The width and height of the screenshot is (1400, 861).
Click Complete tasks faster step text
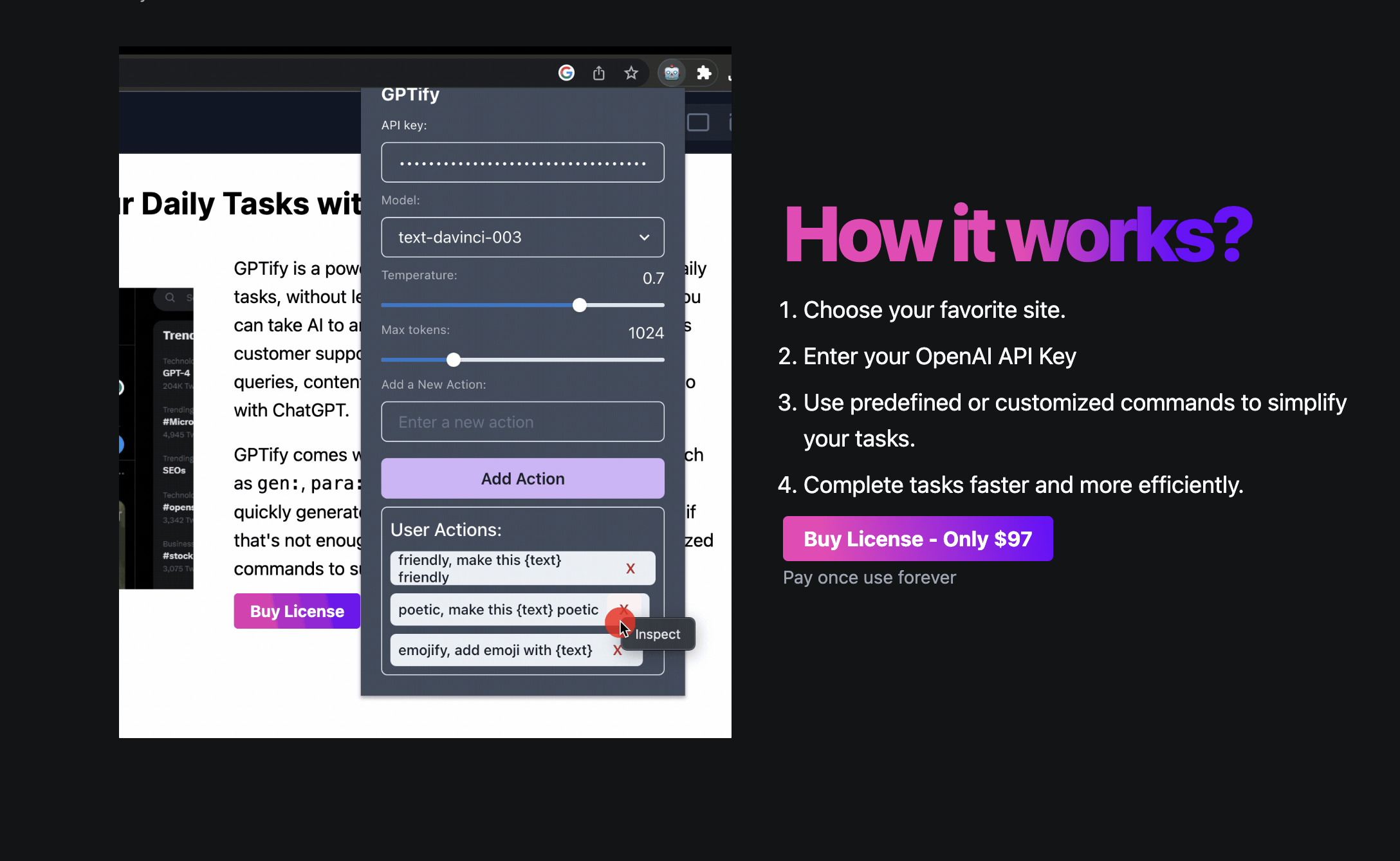coord(1023,485)
